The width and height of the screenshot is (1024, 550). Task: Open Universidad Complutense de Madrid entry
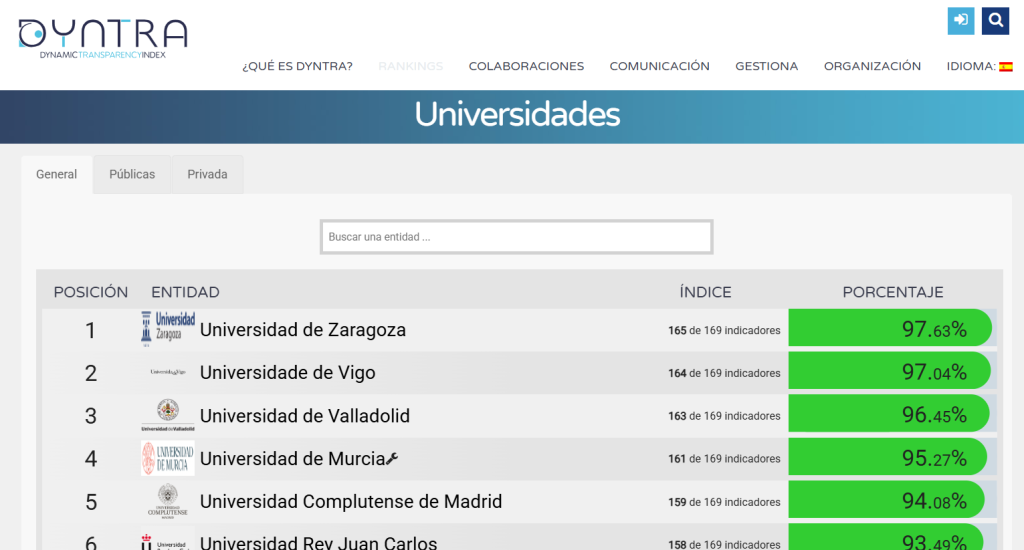tap(350, 502)
